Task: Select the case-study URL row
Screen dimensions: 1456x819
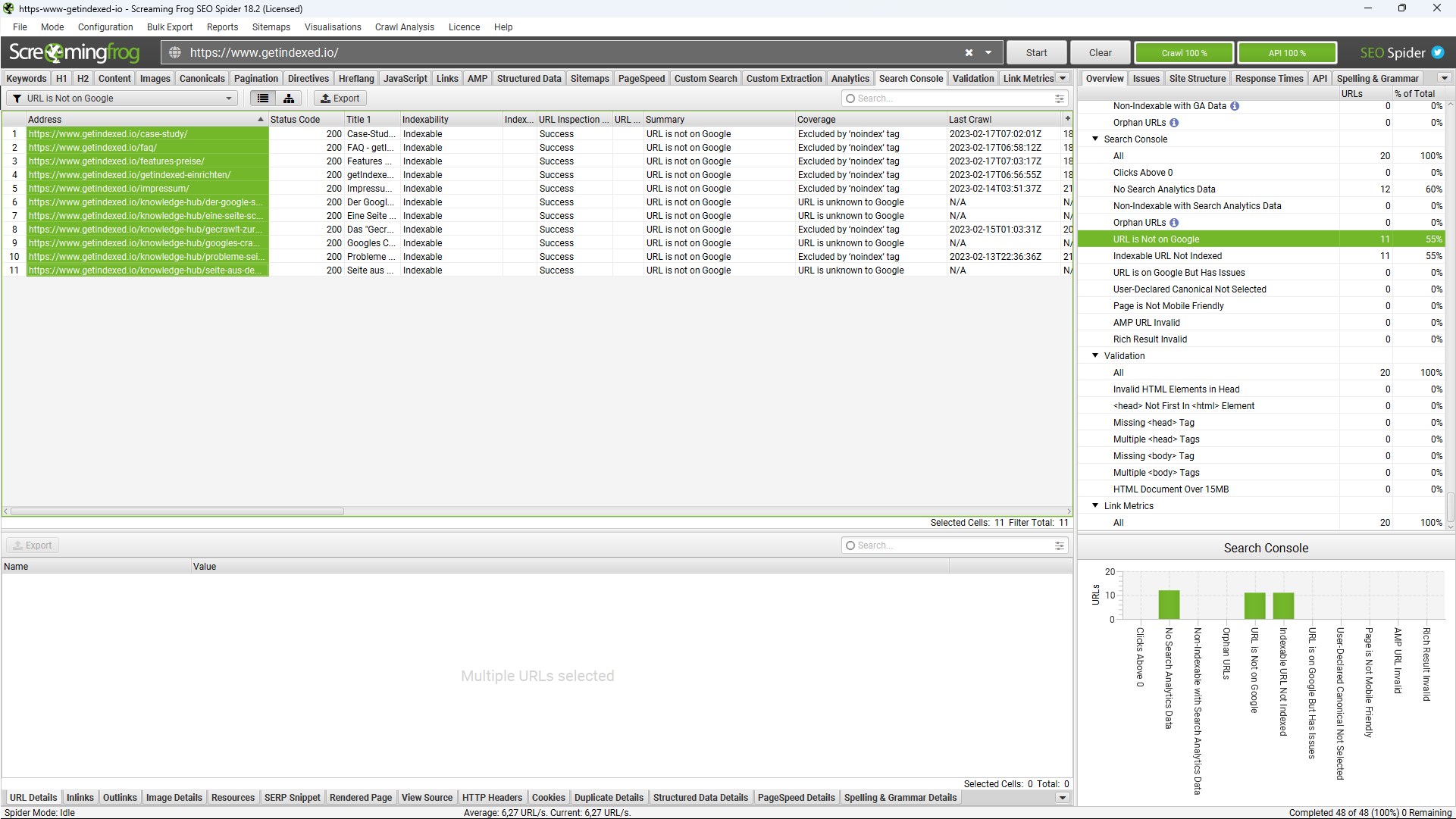Action: pos(537,134)
